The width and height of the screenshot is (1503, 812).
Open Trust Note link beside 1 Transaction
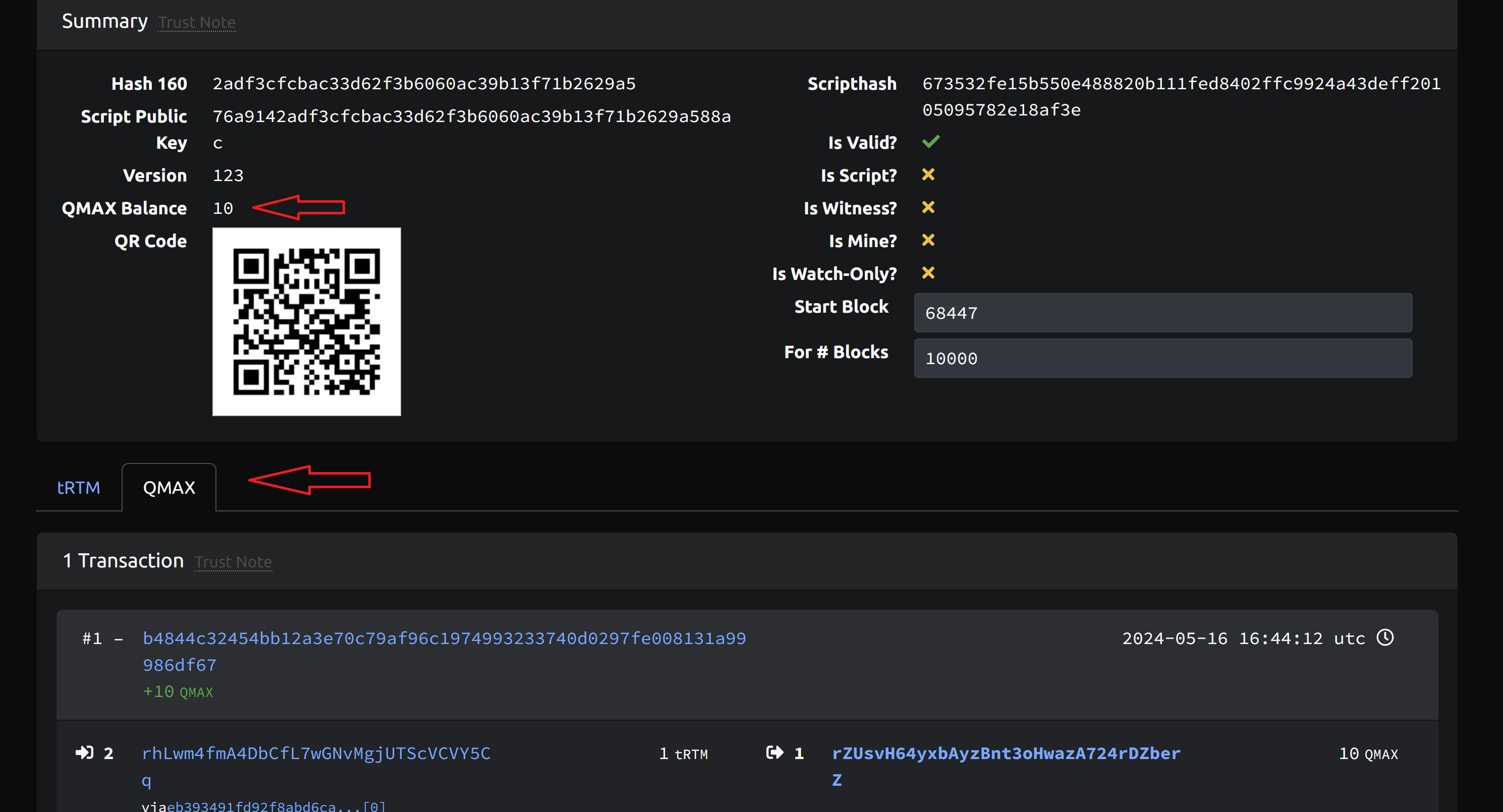pyautogui.click(x=233, y=562)
